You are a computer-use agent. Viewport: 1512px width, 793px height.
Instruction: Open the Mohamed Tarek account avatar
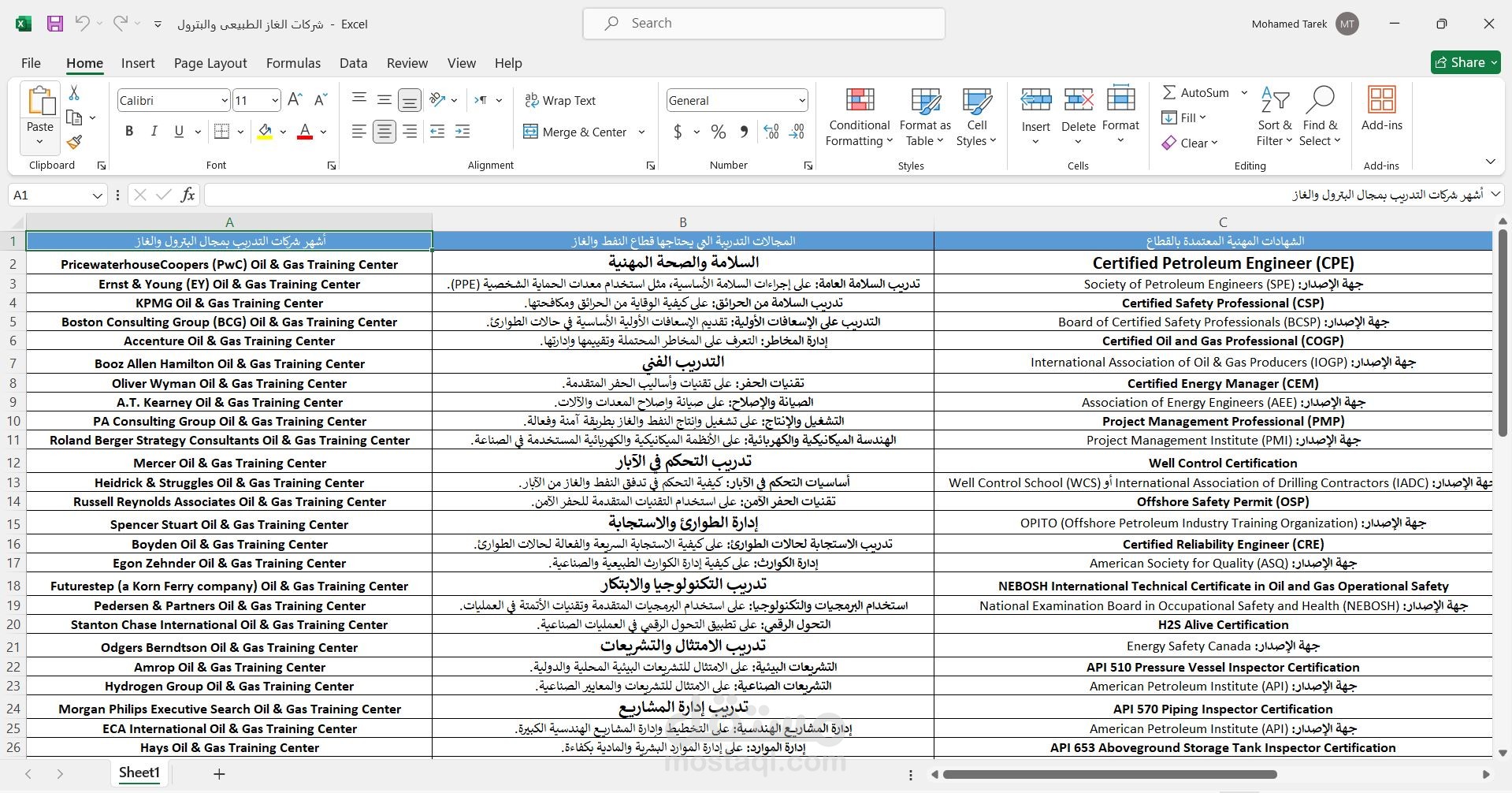click(x=1347, y=24)
